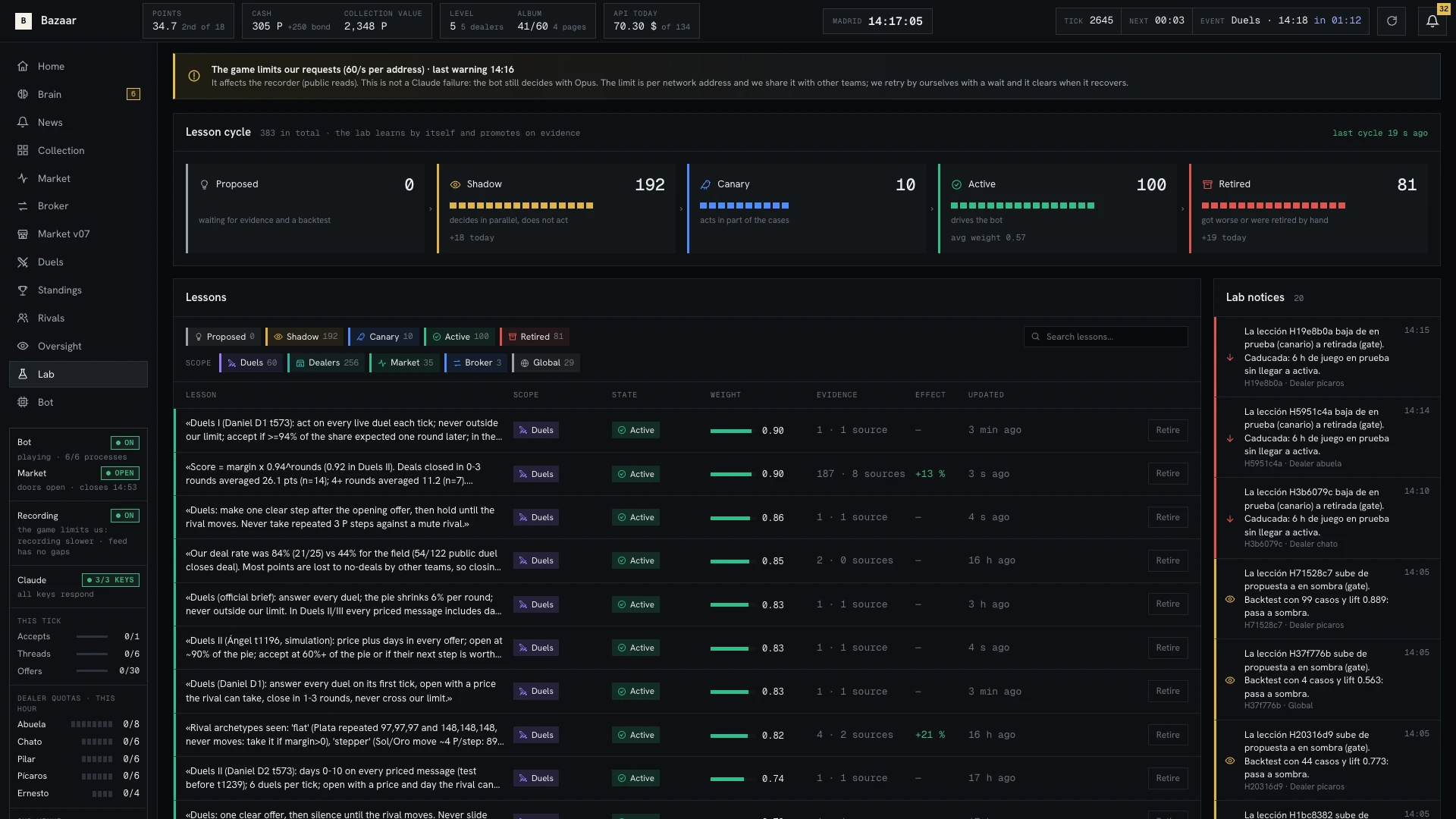Click the Duels crossed swords icon
The image size is (1456, 819).
23,262
